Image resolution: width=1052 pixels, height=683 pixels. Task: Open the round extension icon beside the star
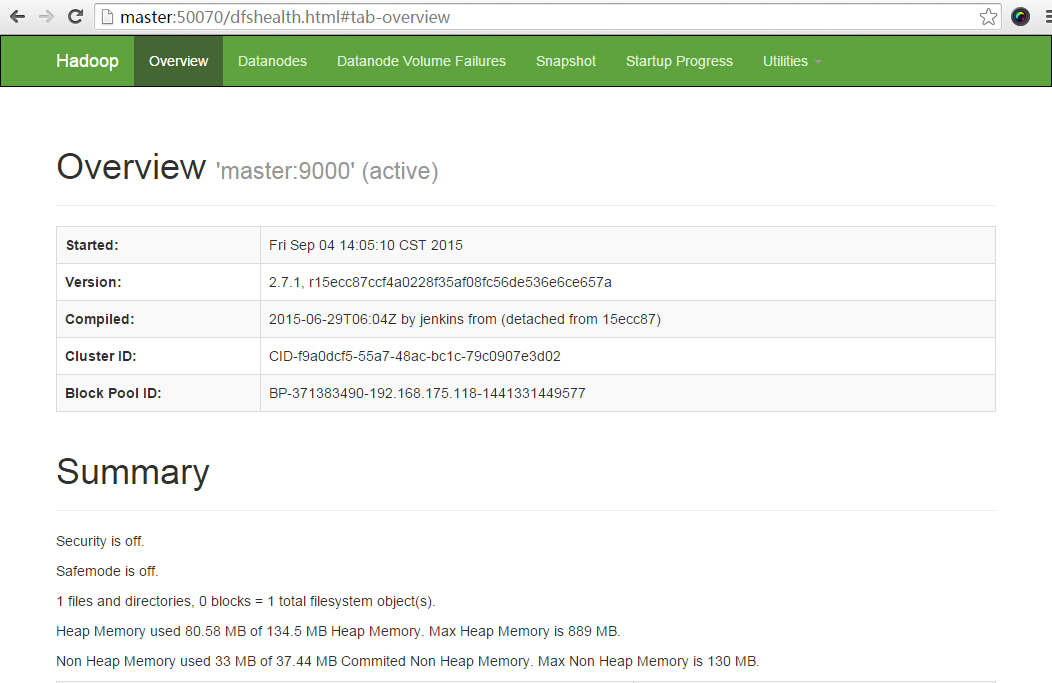tap(1020, 17)
